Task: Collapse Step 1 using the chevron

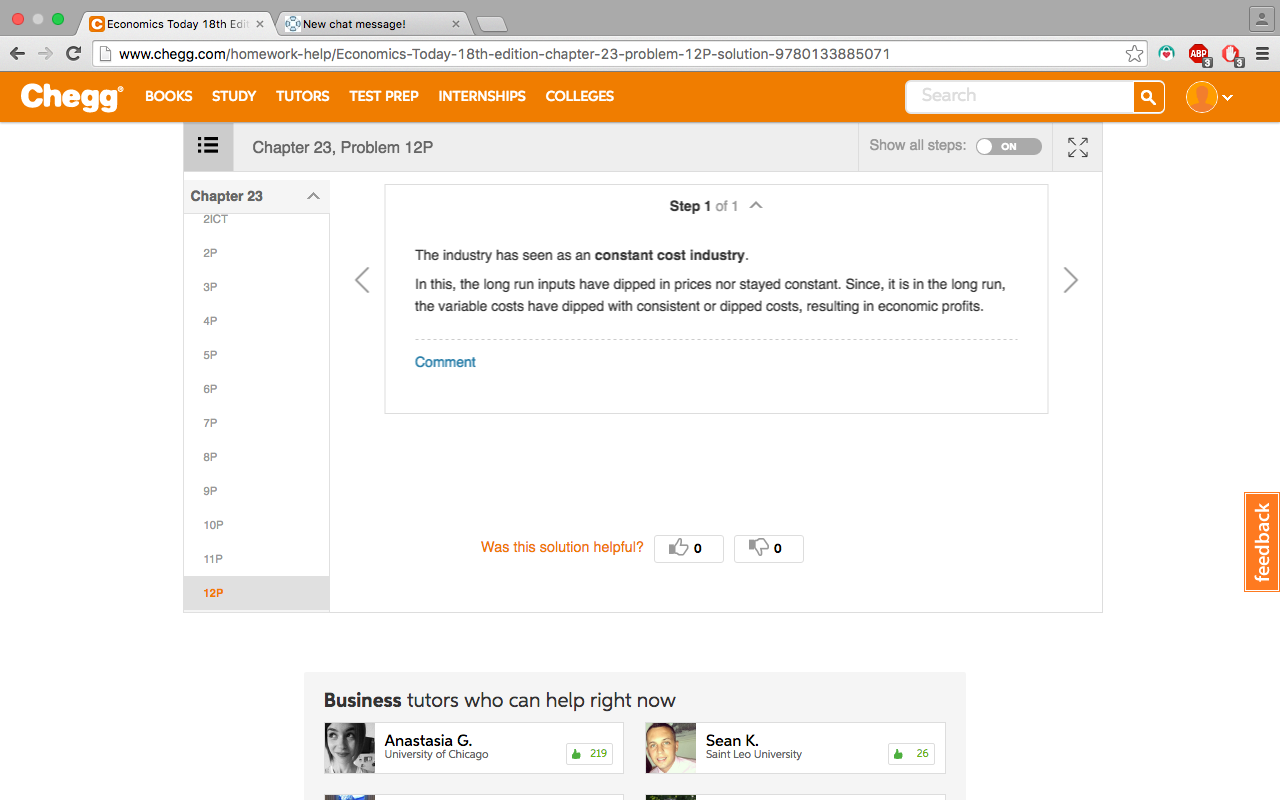Action: [x=756, y=205]
